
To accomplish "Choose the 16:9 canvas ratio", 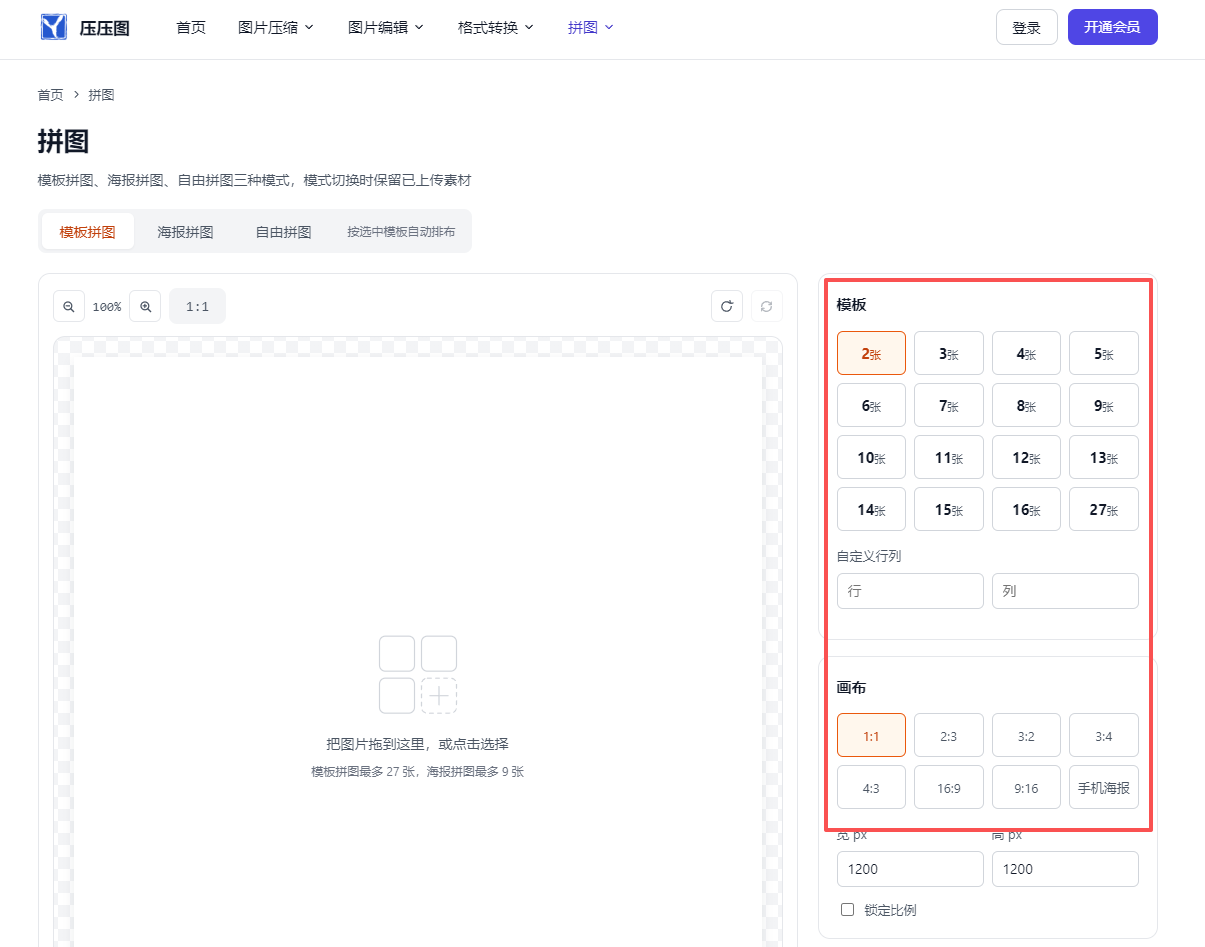I will [949, 787].
